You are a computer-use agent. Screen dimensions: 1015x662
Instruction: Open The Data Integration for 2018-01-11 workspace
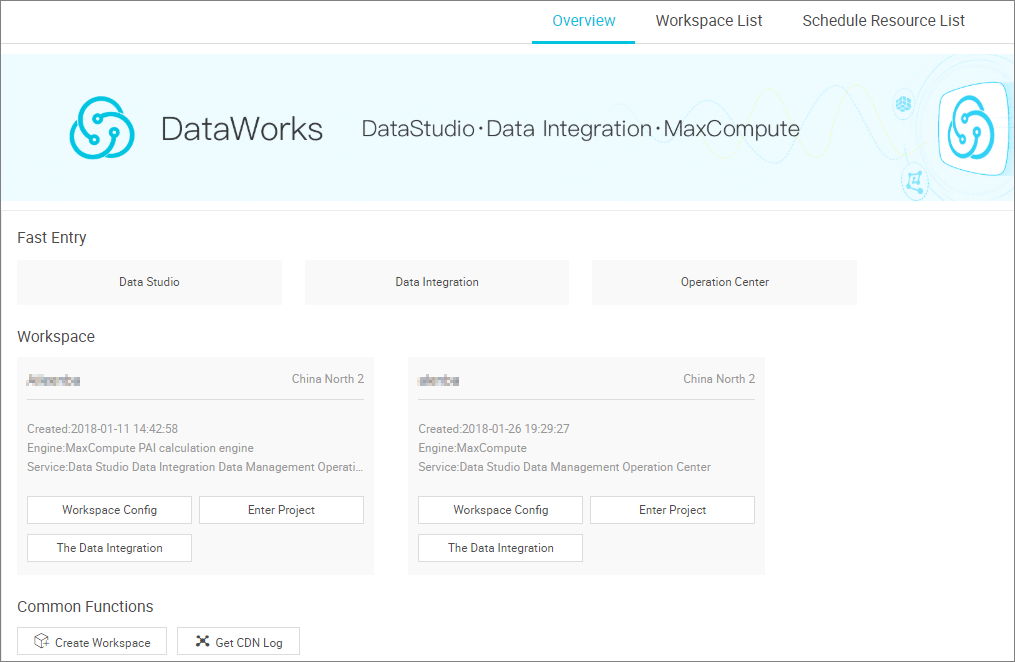(x=109, y=548)
